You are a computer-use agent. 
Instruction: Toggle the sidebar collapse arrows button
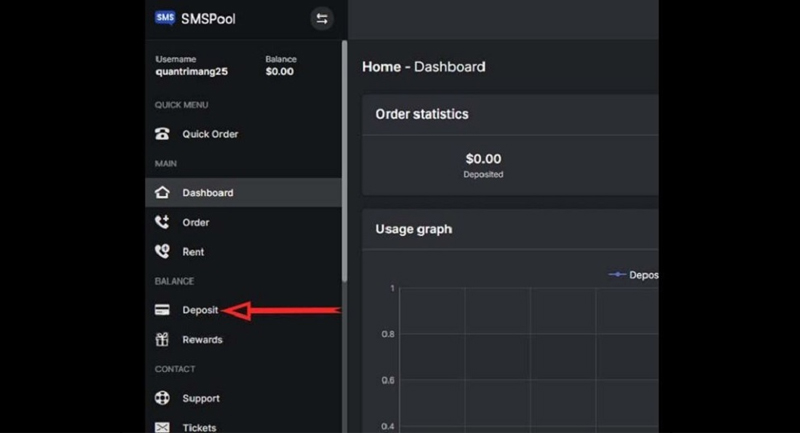[322, 18]
